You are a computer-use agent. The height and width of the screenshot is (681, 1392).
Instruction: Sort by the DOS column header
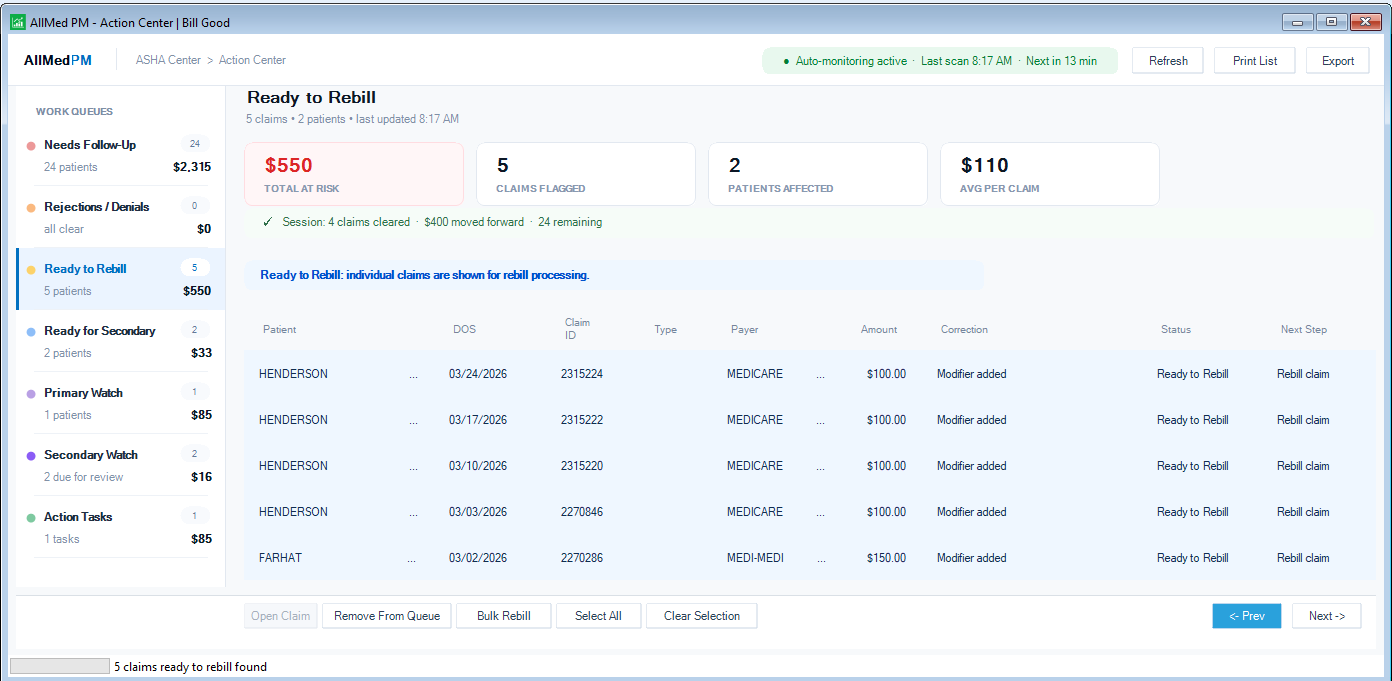pyautogui.click(x=464, y=329)
